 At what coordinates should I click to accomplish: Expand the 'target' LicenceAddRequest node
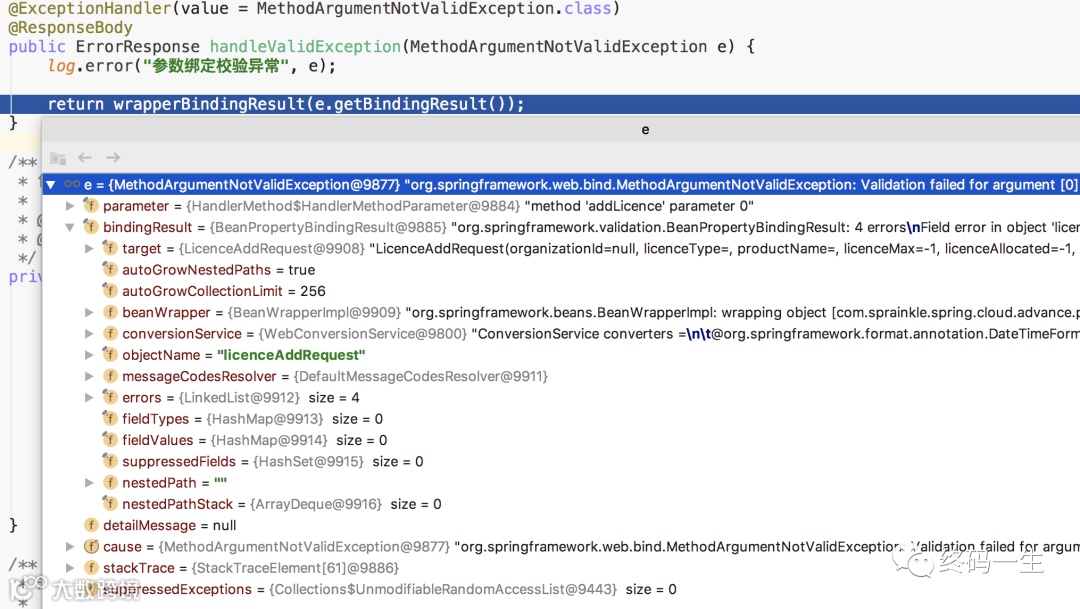coord(89,249)
